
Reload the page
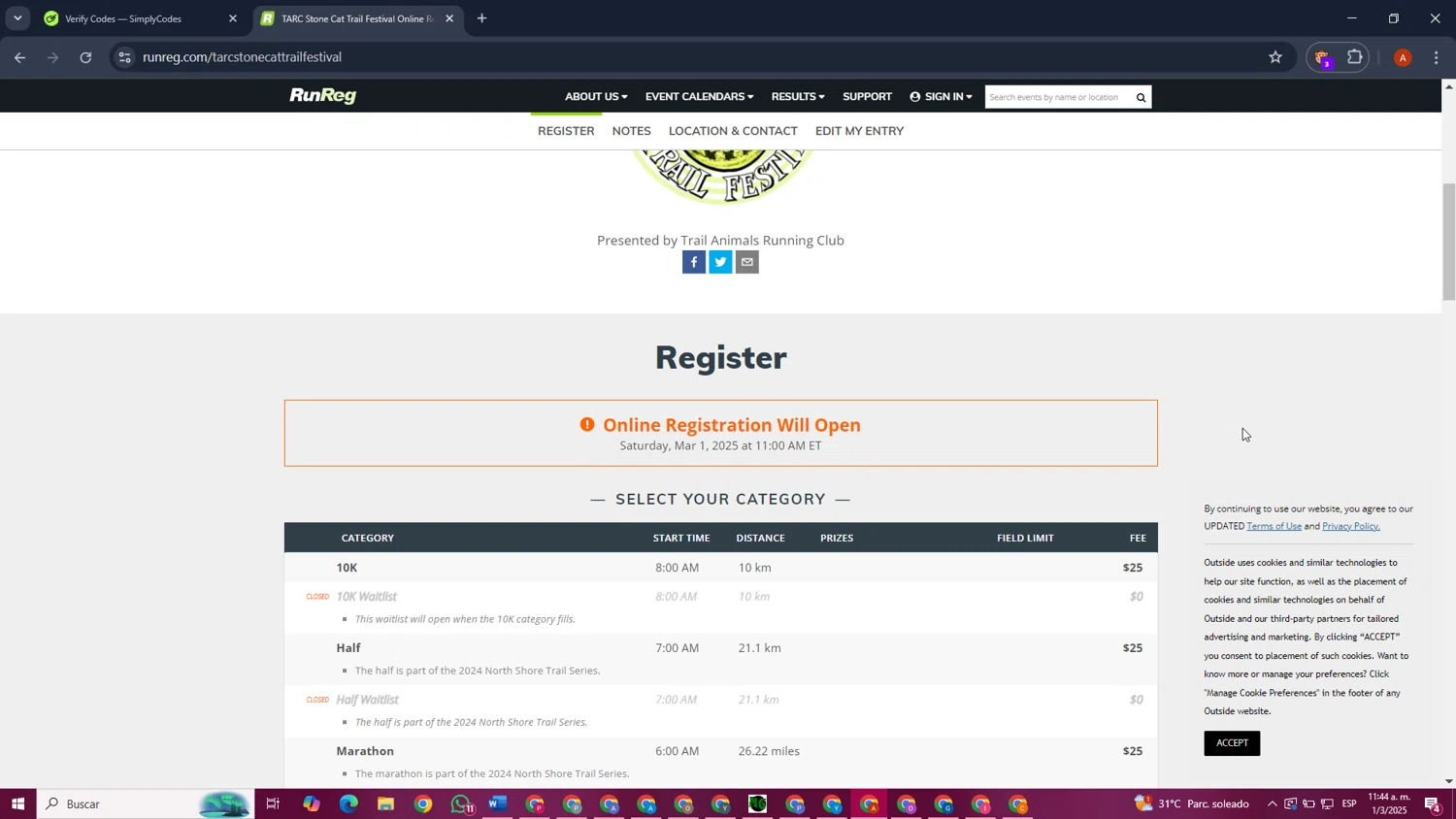coord(85,57)
